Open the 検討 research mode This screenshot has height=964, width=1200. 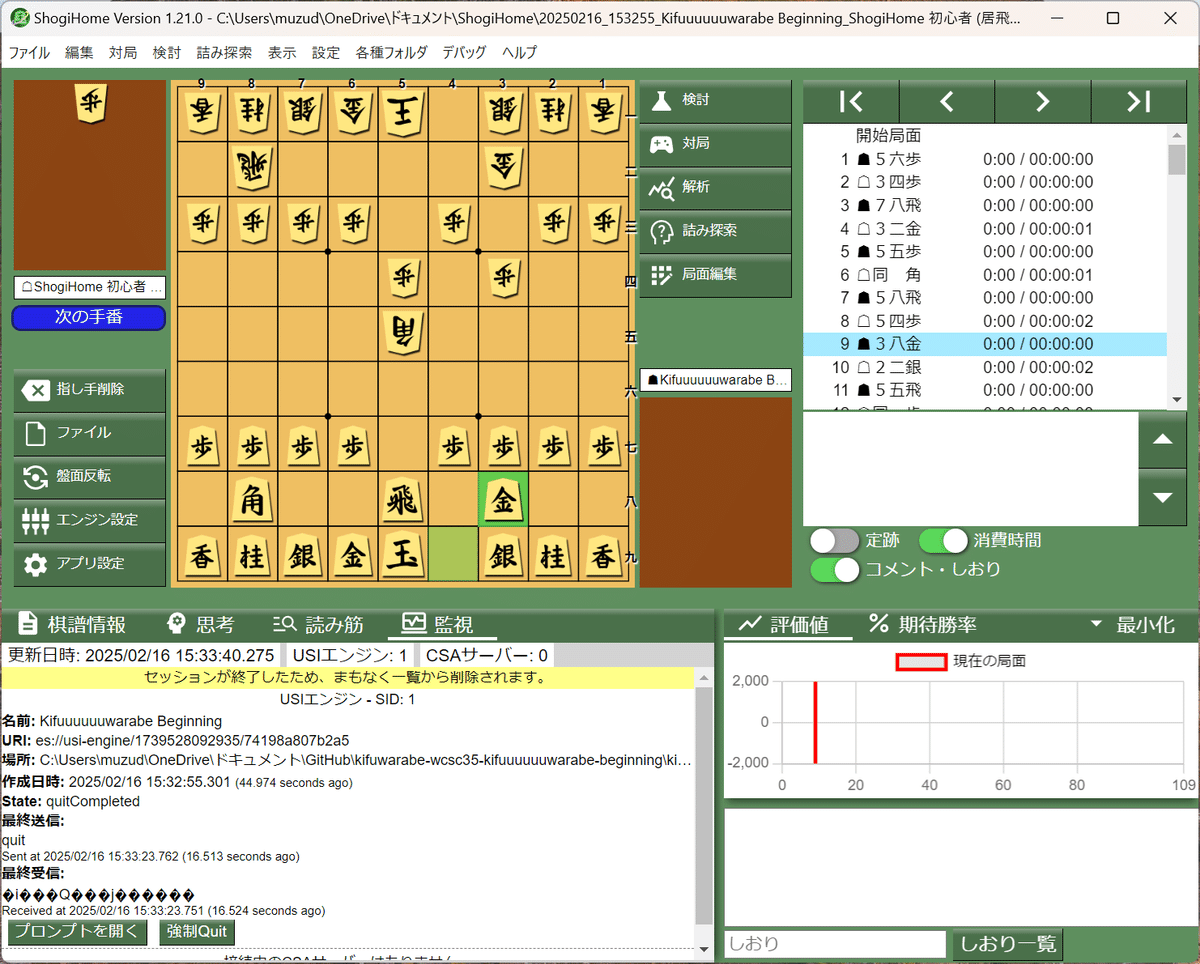coord(714,100)
